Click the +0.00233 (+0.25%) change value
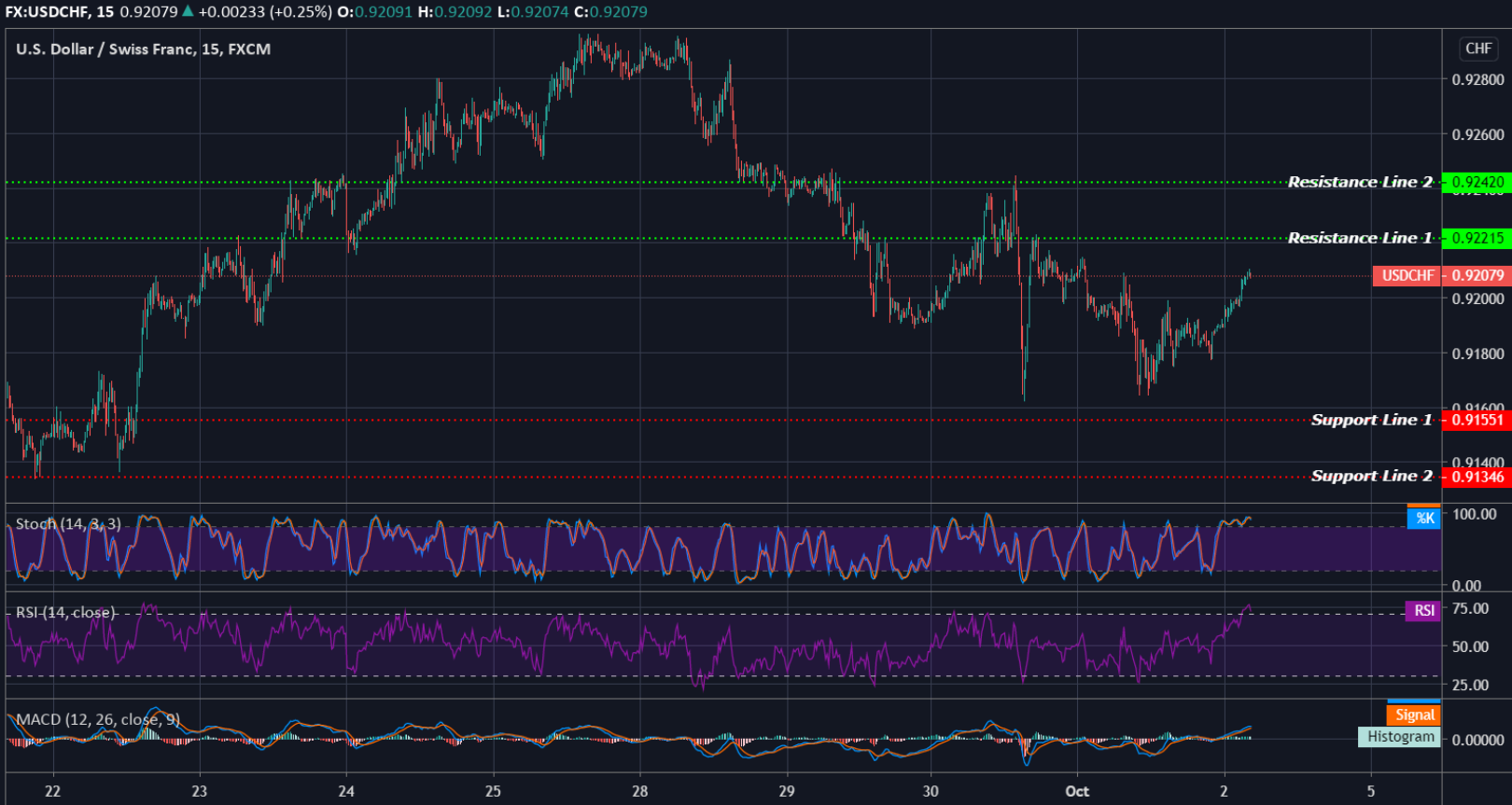 coord(265,12)
